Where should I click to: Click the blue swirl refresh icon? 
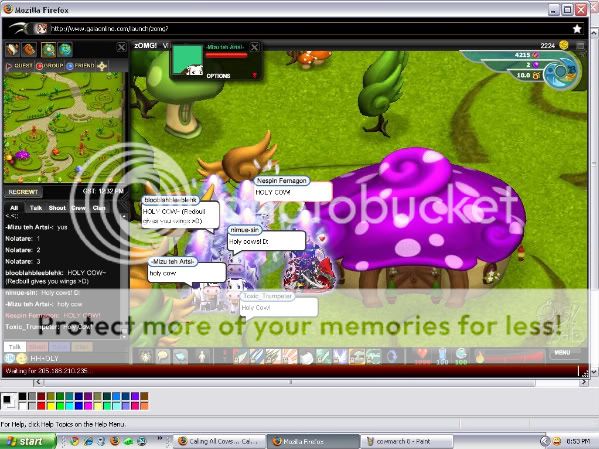click(x=392, y=357)
